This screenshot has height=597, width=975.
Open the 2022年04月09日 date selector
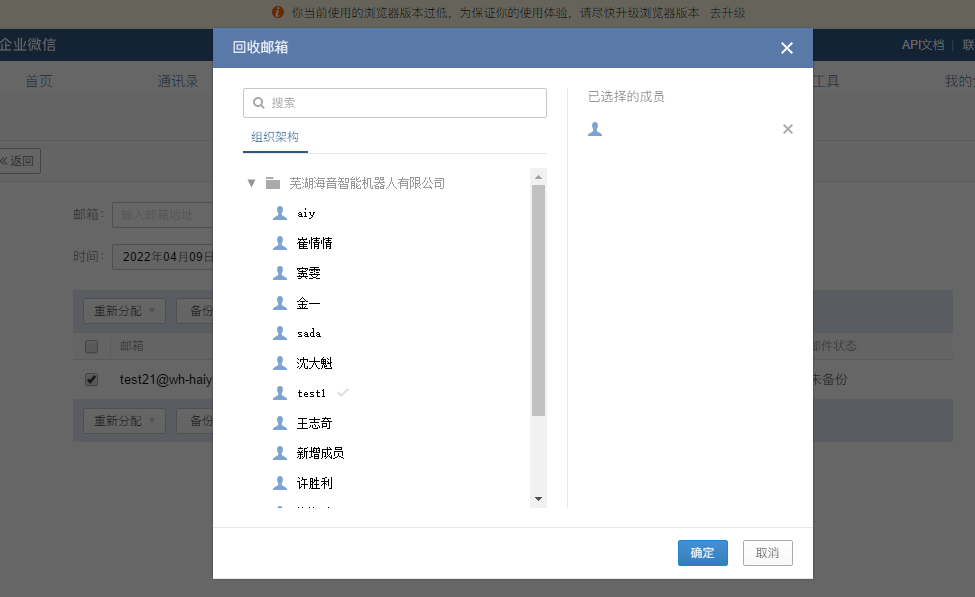tap(167, 256)
